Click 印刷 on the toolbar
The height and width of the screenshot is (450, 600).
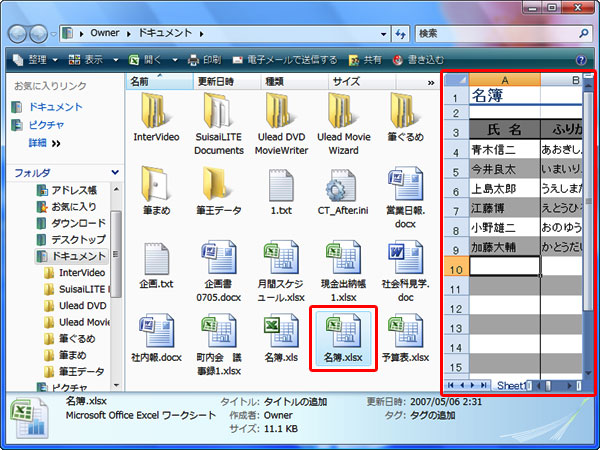click(x=205, y=60)
